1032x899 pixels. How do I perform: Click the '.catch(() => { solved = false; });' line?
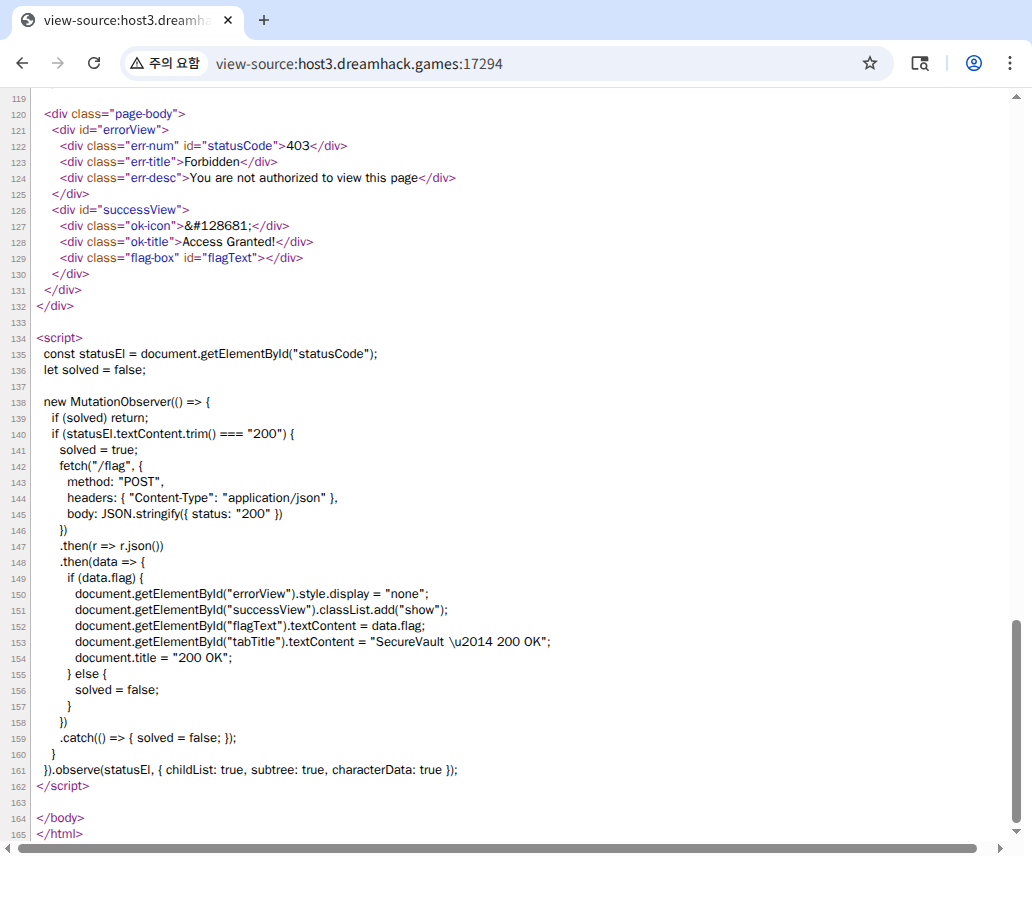[147, 738]
